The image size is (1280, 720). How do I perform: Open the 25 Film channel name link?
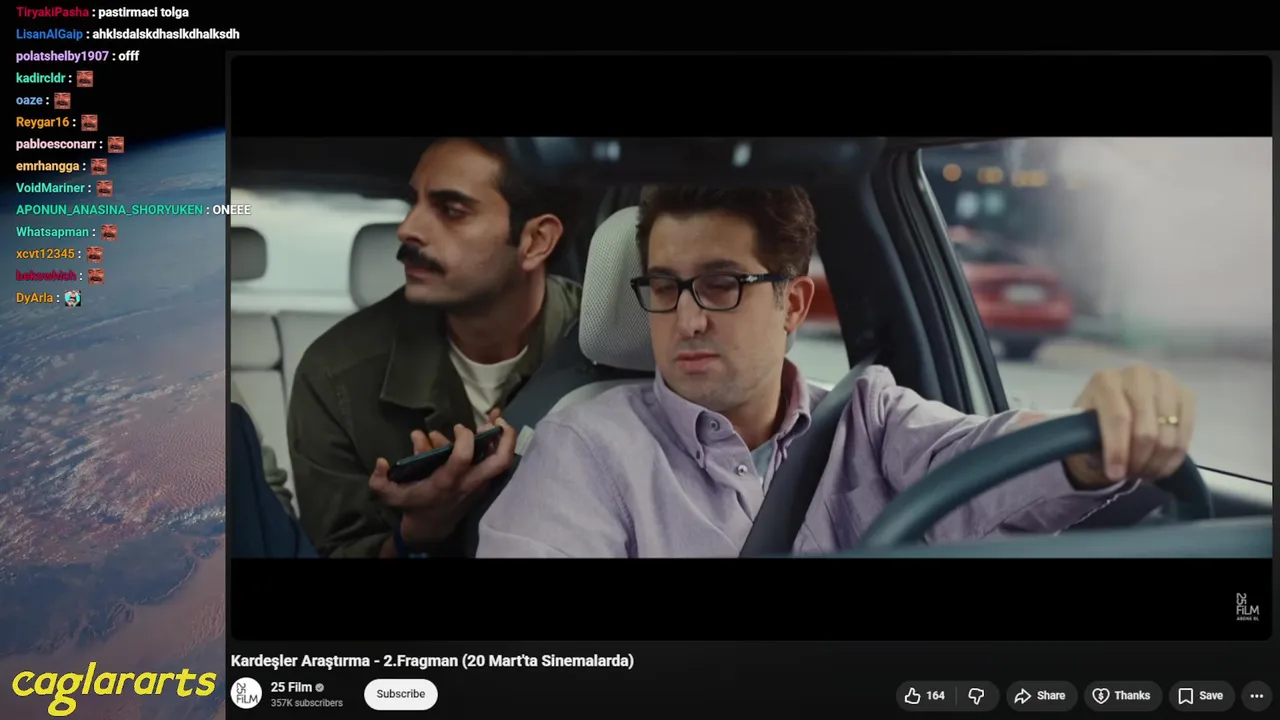tap(291, 687)
